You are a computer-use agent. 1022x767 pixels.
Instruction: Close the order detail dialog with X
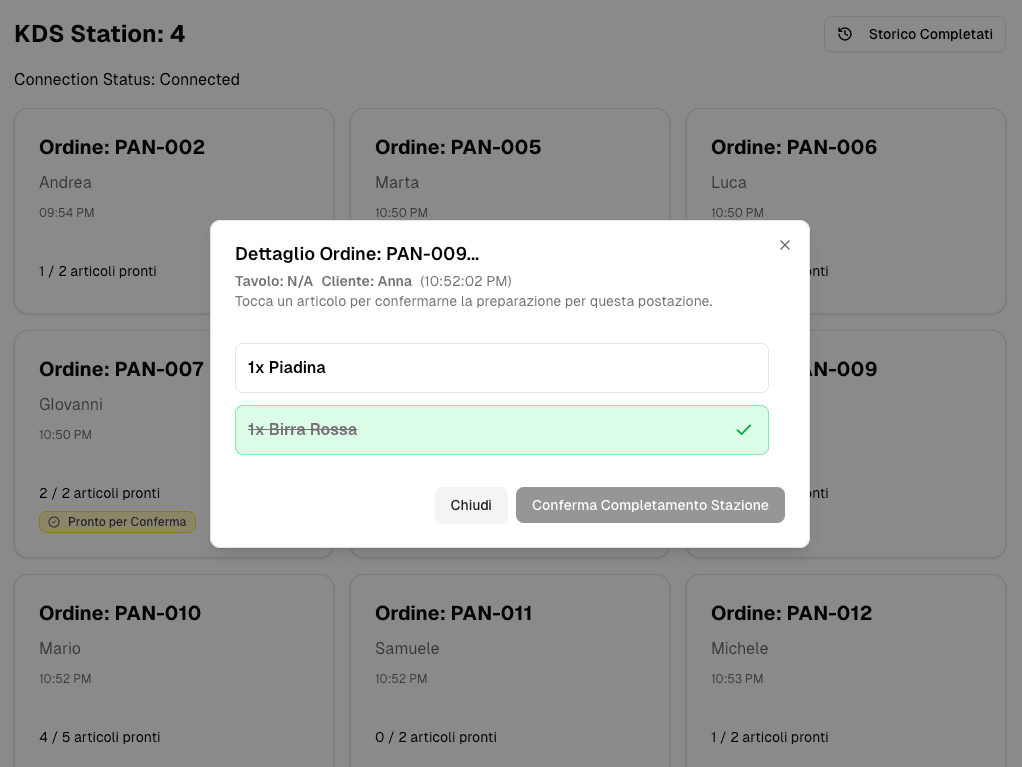point(785,245)
